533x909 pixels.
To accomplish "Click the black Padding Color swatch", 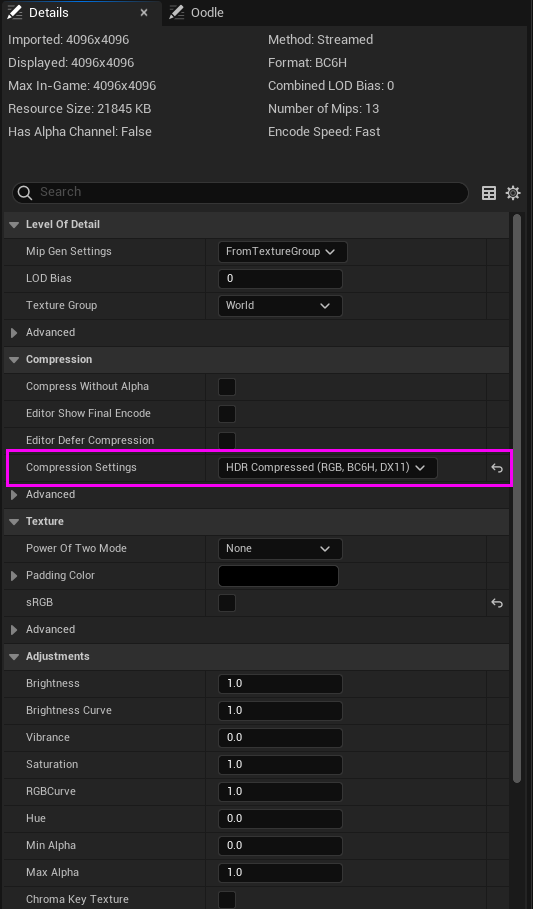I will [x=278, y=576].
